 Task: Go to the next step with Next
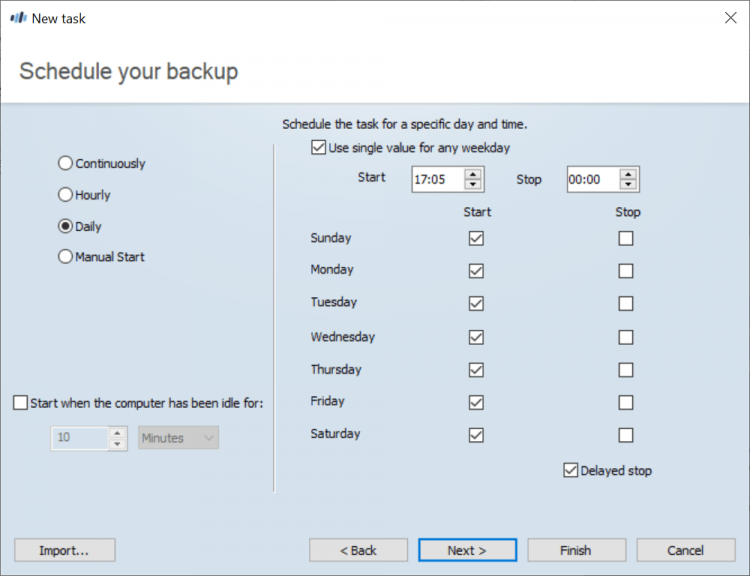[467, 550]
